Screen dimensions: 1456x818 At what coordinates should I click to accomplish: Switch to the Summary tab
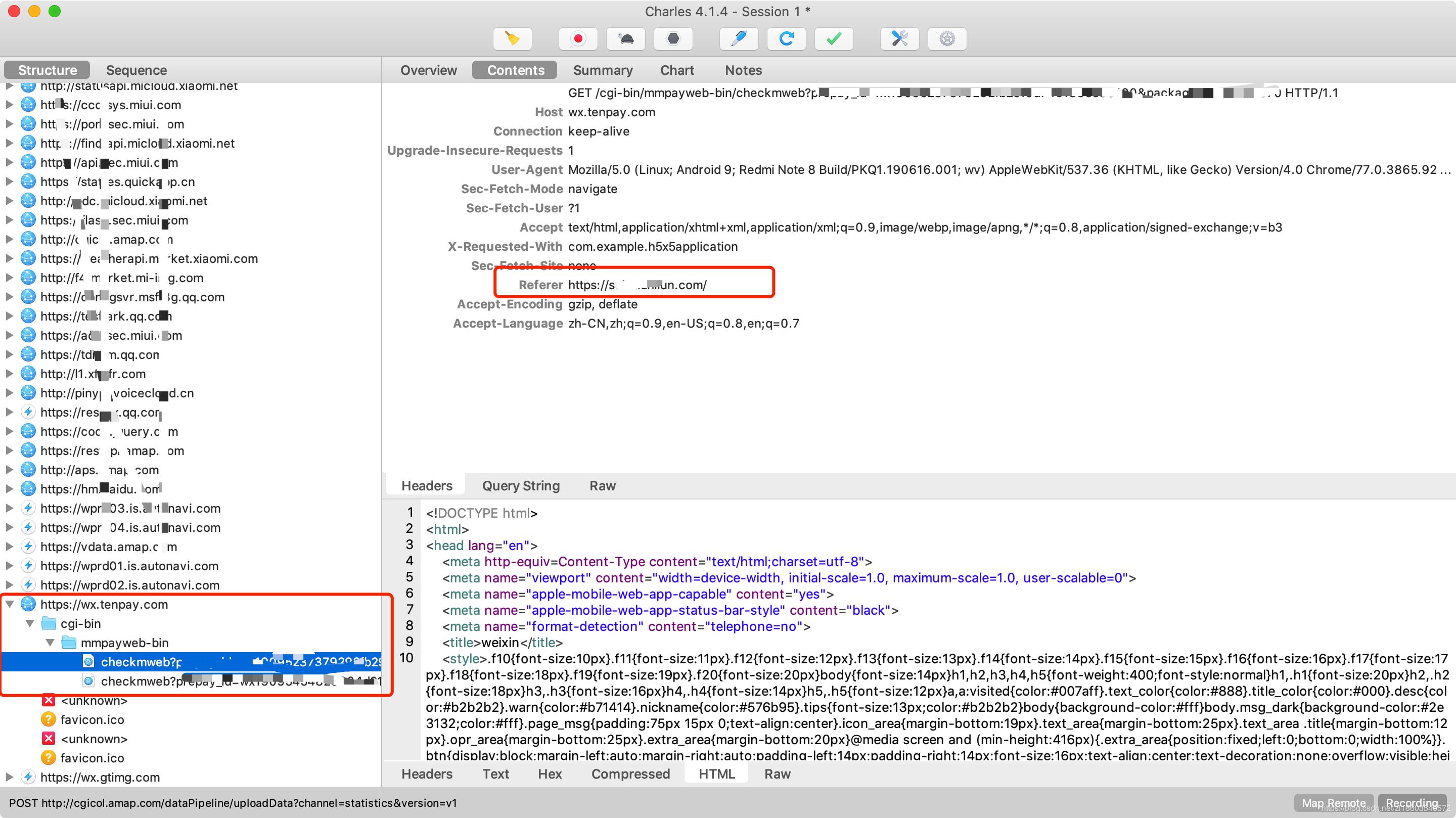pos(603,70)
